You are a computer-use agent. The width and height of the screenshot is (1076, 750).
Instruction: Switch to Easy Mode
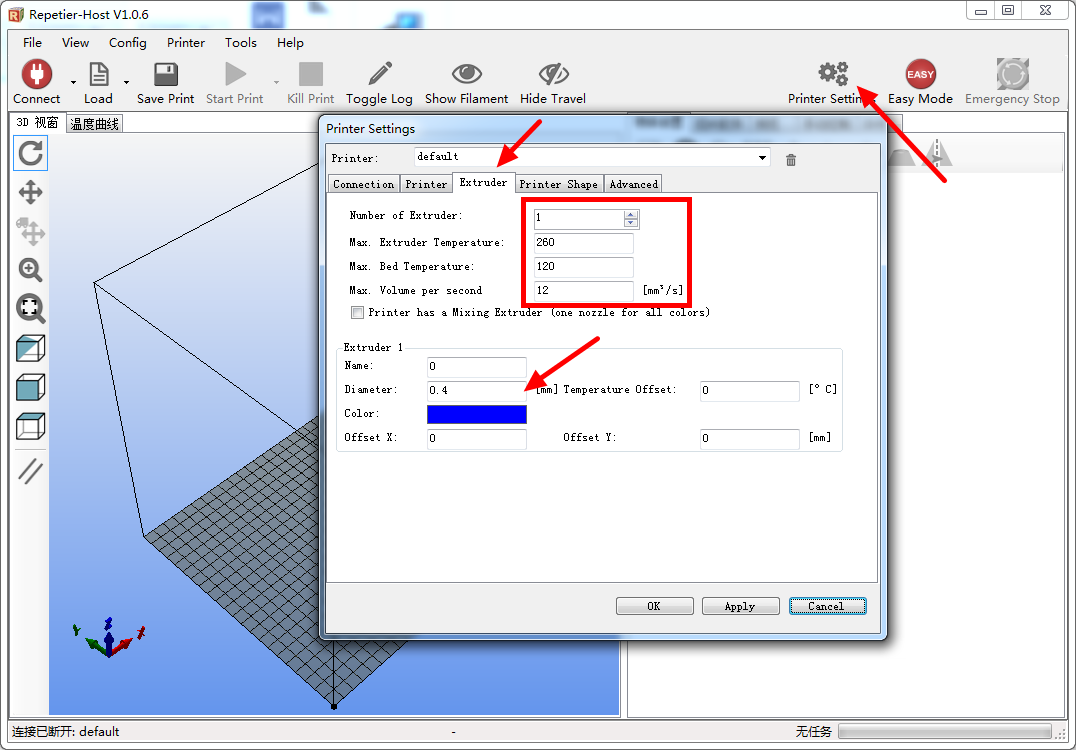[920, 75]
